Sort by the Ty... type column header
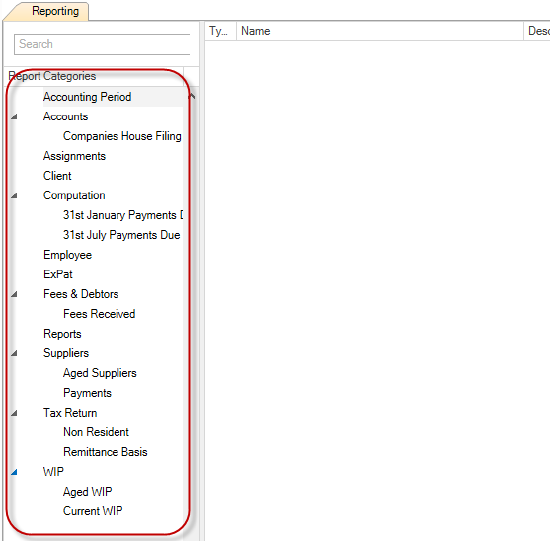Image resolution: width=550 pixels, height=541 pixels. 221,31
